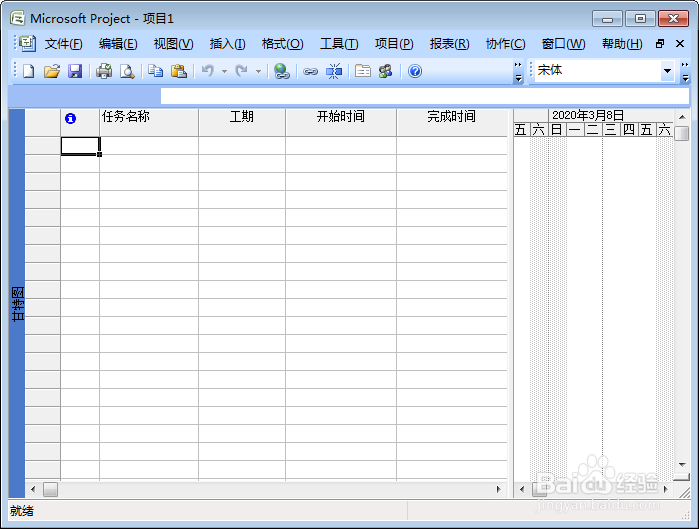Viewport: 699px width, 529px height.
Task: Minimize the Microsoft Project window
Action: 607,19
